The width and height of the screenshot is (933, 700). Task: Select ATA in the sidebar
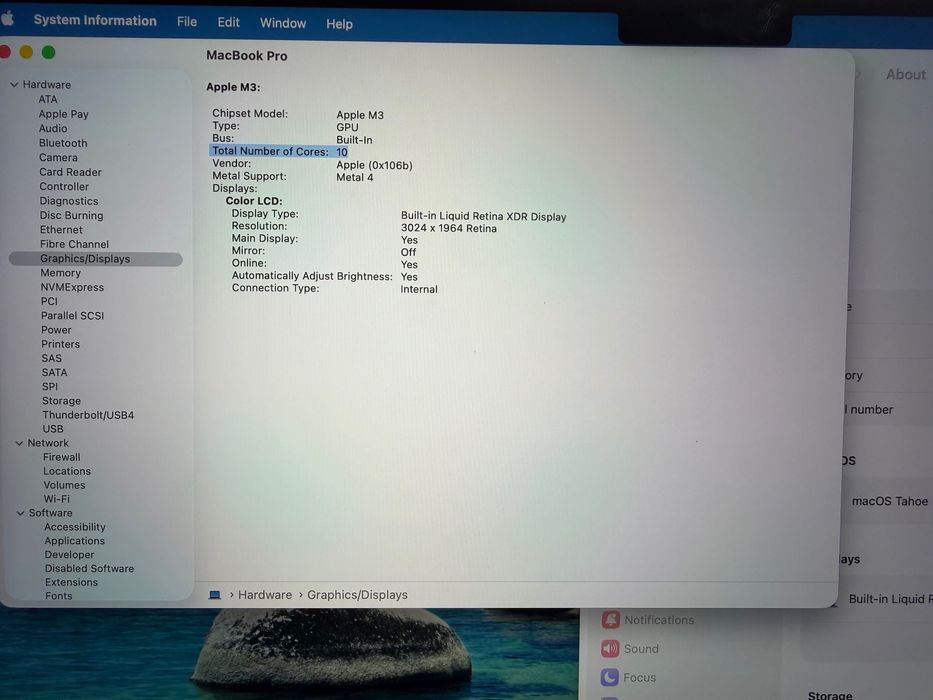click(48, 99)
